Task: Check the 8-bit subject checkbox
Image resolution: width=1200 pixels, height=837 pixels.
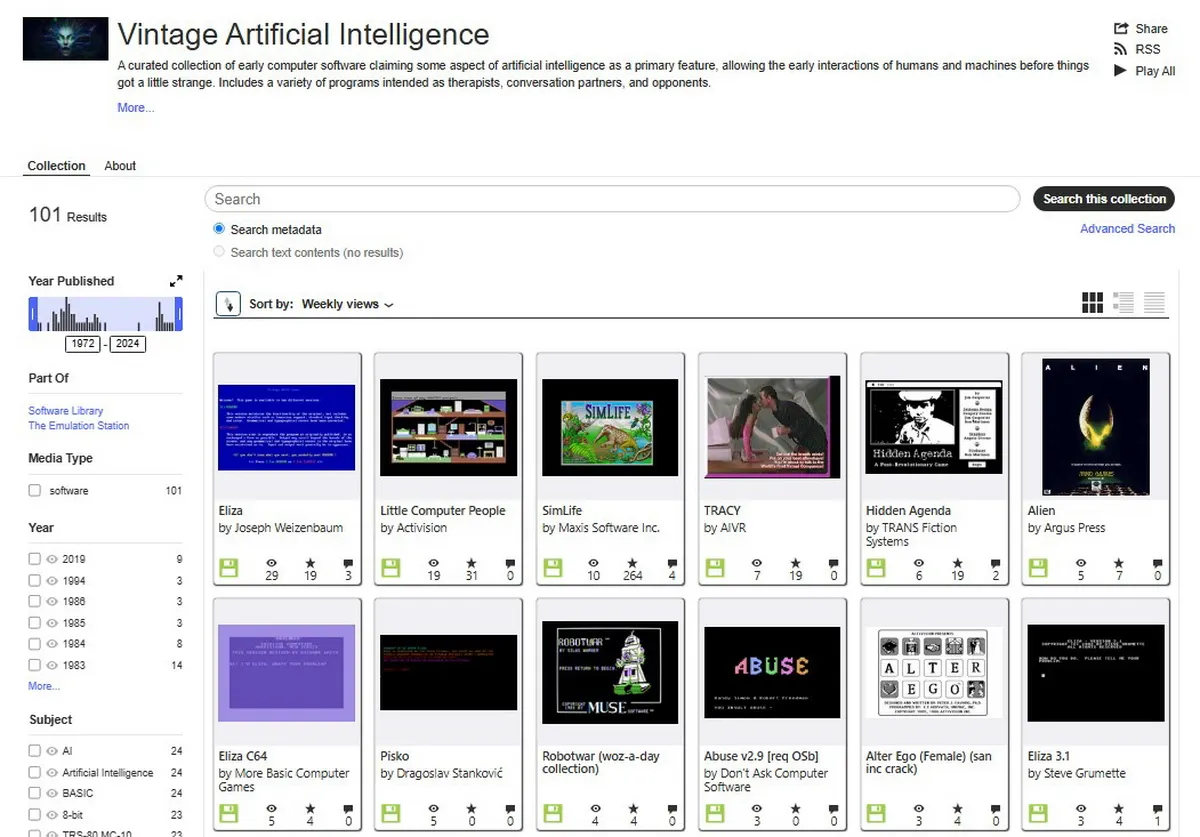Action: click(x=35, y=814)
